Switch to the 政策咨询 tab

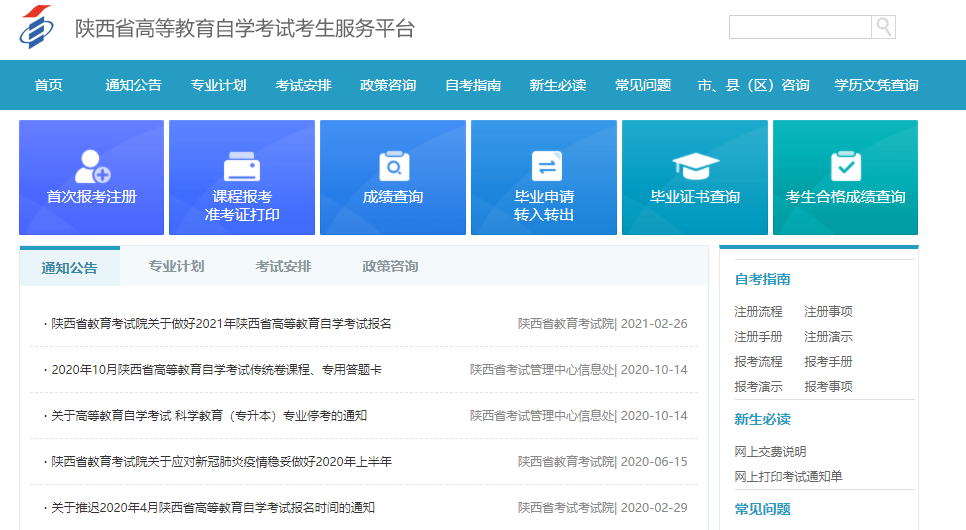tap(390, 266)
